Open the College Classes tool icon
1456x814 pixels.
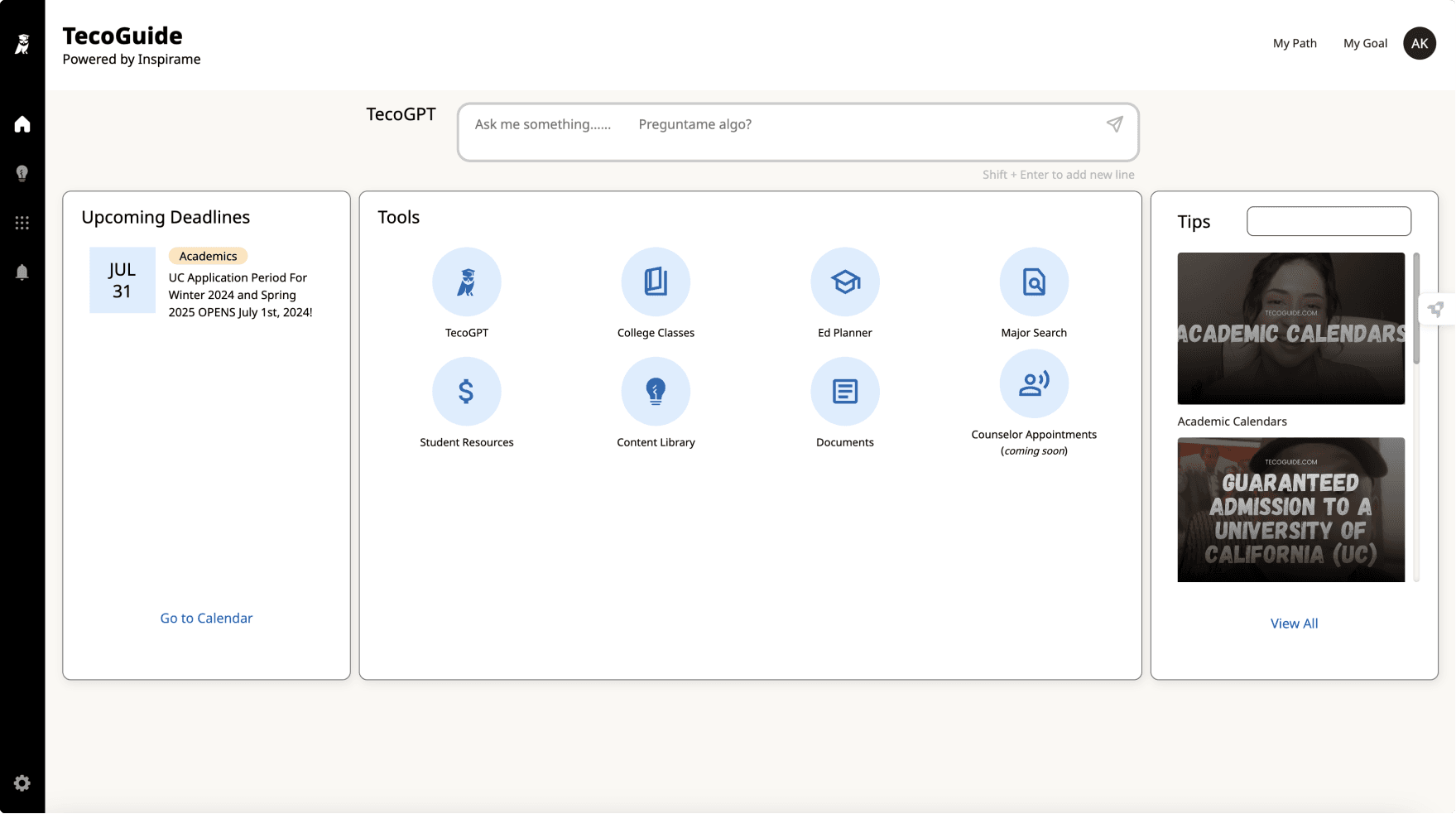pos(656,282)
